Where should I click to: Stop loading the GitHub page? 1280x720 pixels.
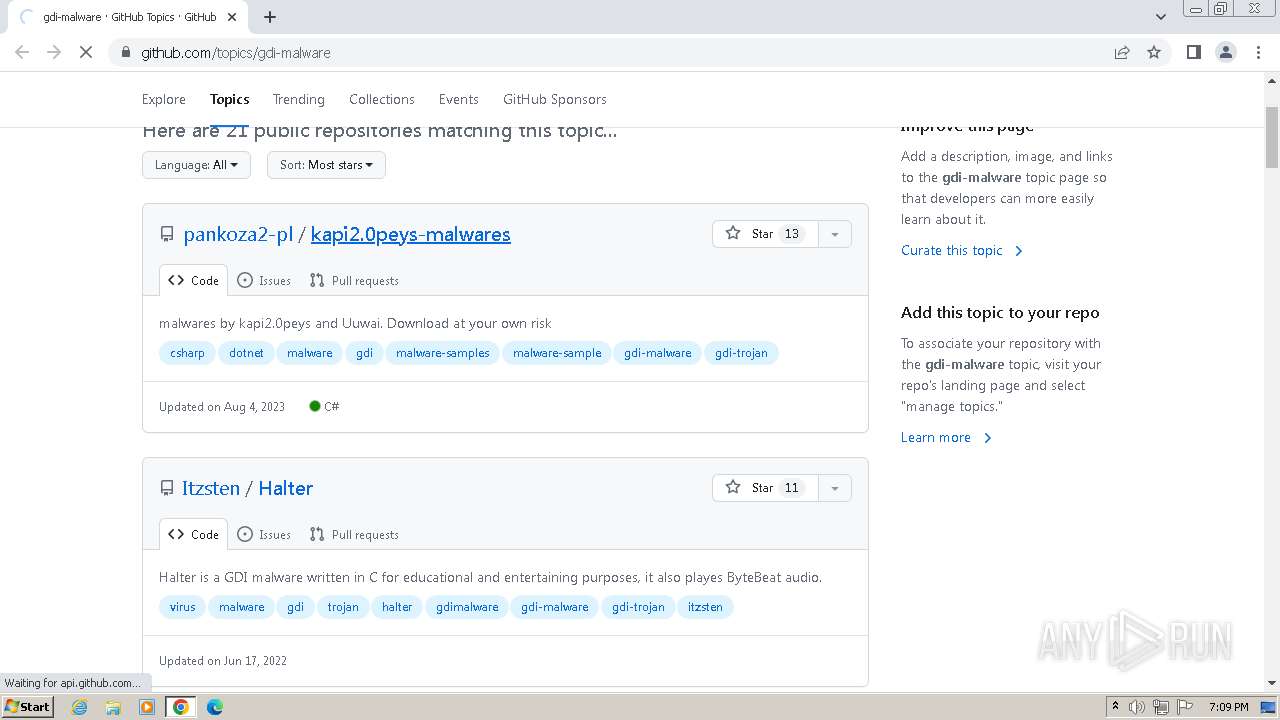pos(86,52)
